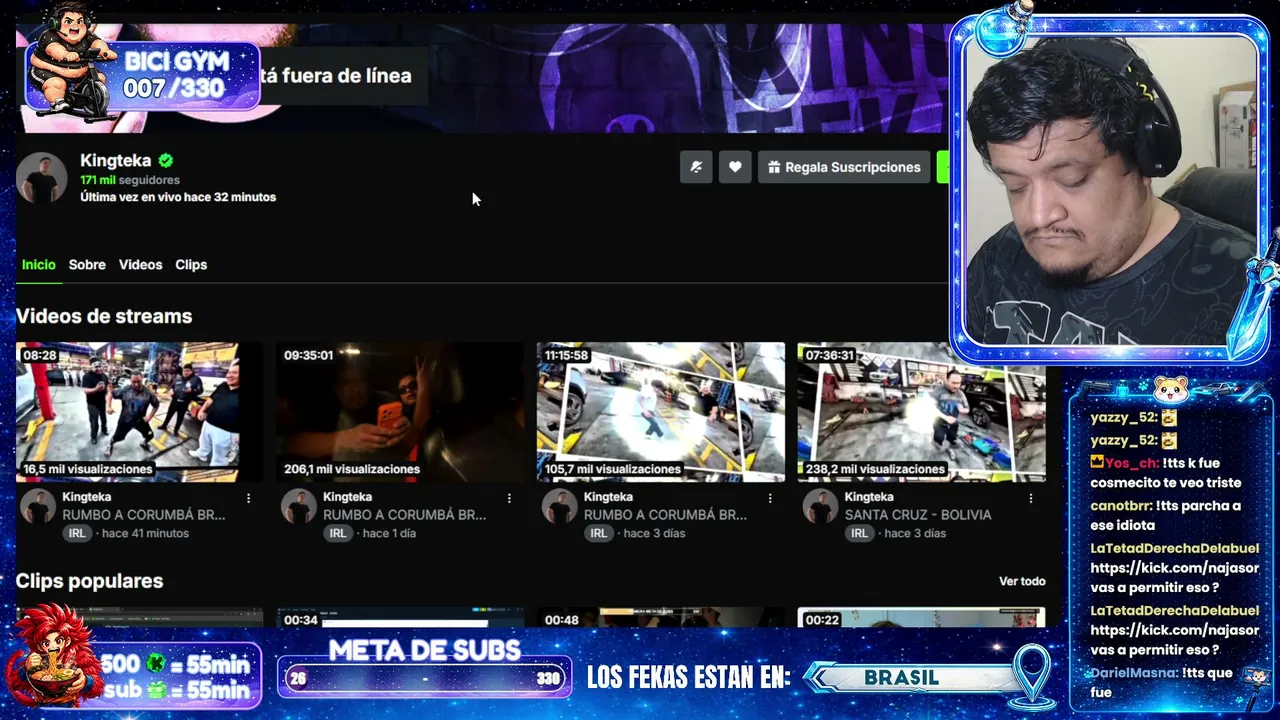Click the notification bell icon beside the heart
The height and width of the screenshot is (720, 1280).
pyautogui.click(x=696, y=167)
